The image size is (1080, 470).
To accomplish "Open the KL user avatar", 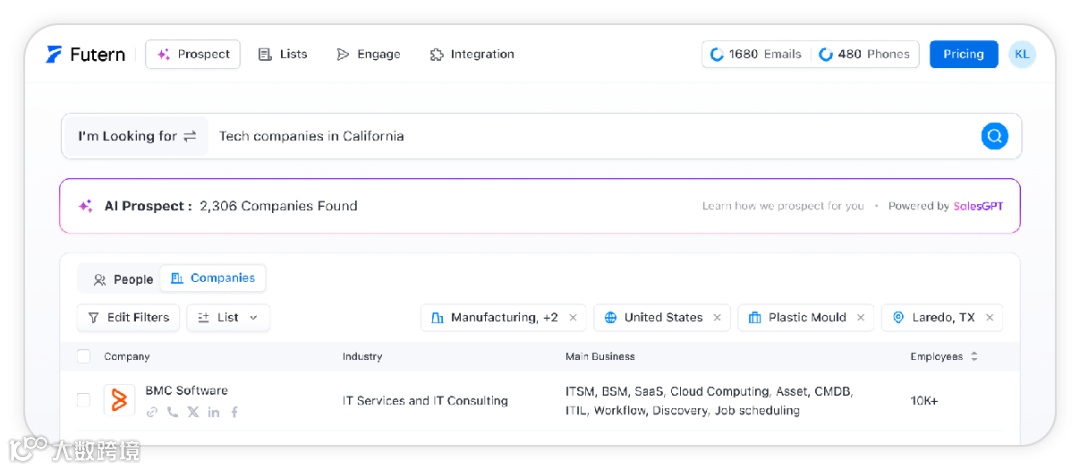I will coord(1021,54).
